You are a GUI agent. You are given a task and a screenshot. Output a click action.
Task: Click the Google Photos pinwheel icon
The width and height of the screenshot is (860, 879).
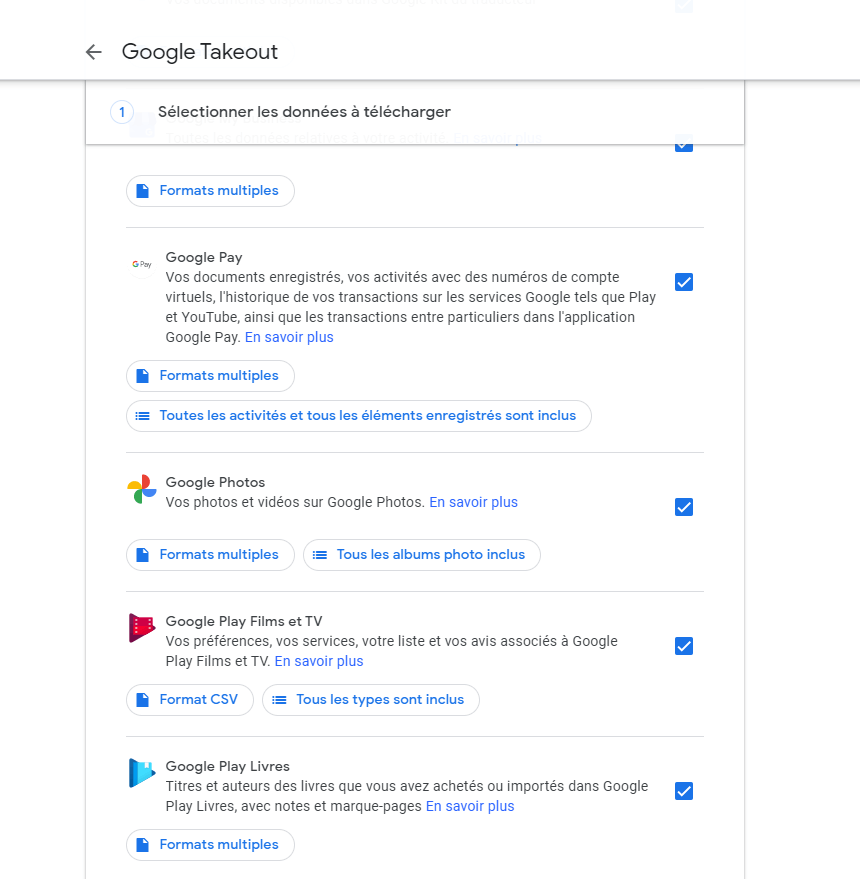coord(142,489)
